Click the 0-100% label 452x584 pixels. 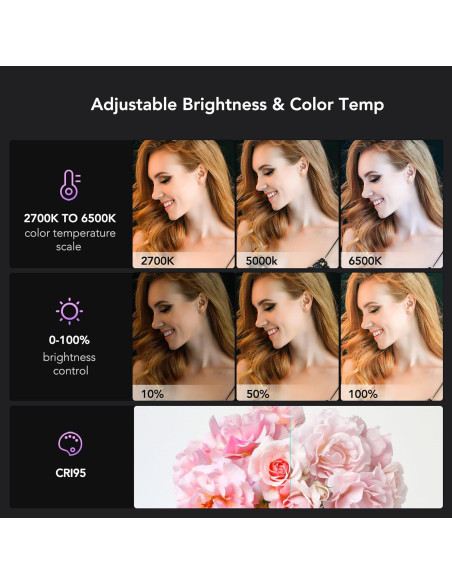pos(69,340)
